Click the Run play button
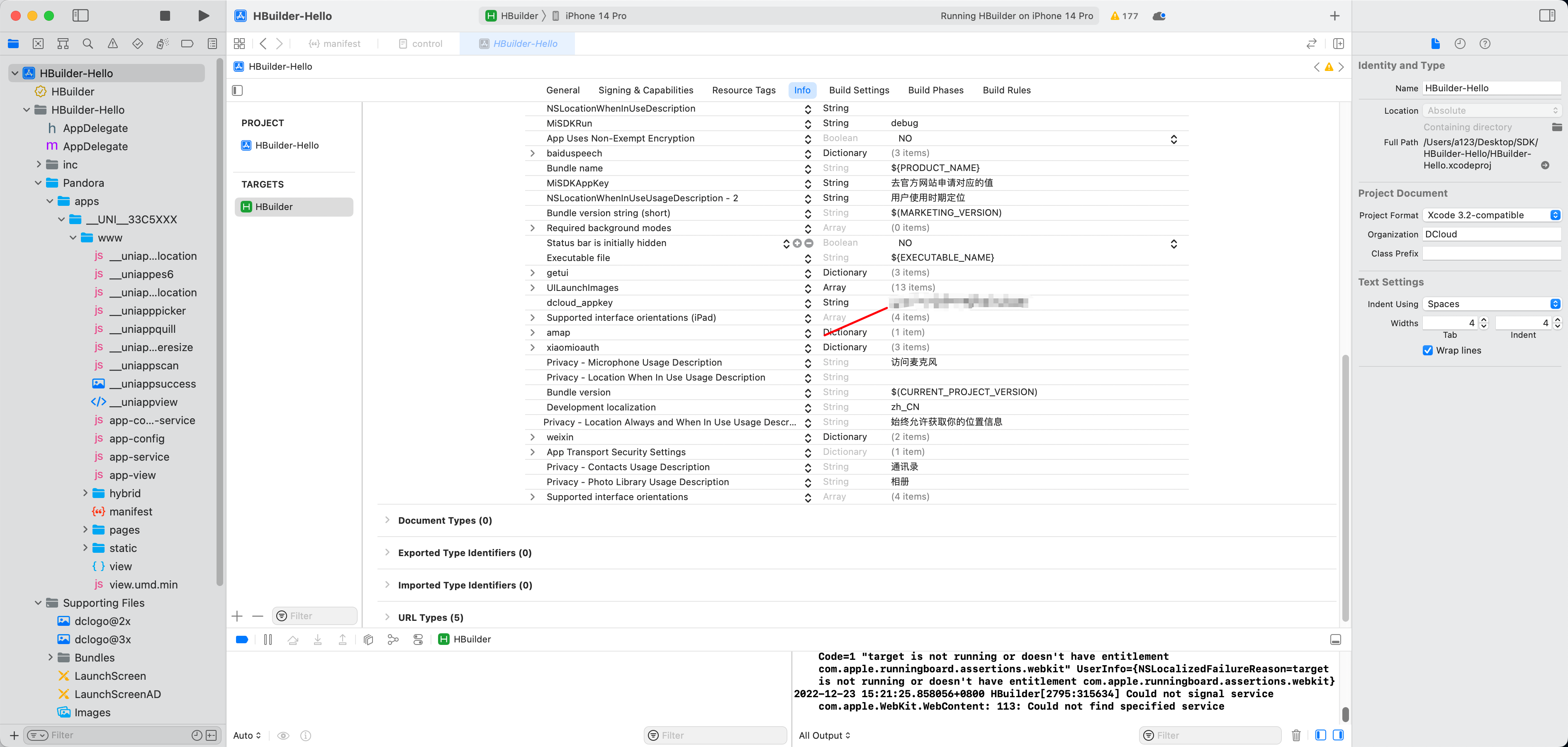The image size is (1568, 747). click(203, 16)
